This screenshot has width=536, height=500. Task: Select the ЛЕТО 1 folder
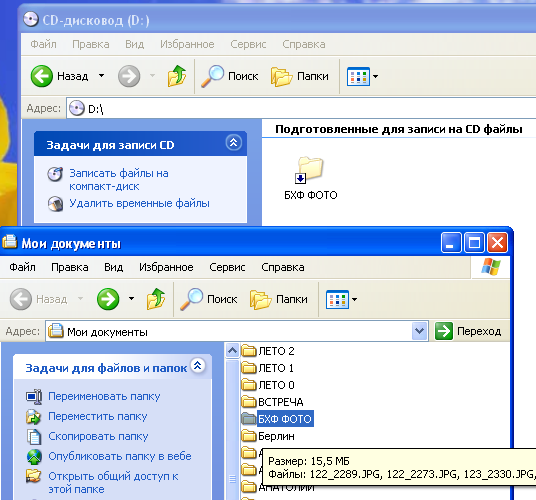[x=267, y=368]
